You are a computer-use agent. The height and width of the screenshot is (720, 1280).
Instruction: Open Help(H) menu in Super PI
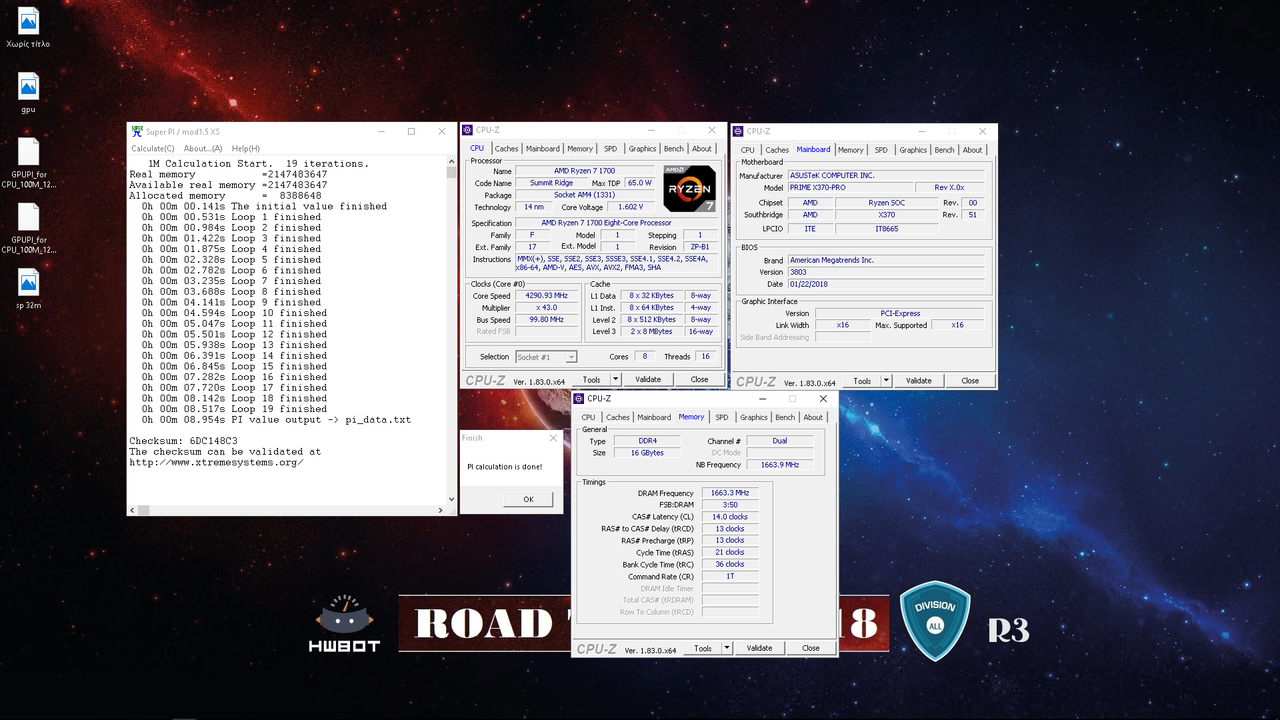click(245, 149)
